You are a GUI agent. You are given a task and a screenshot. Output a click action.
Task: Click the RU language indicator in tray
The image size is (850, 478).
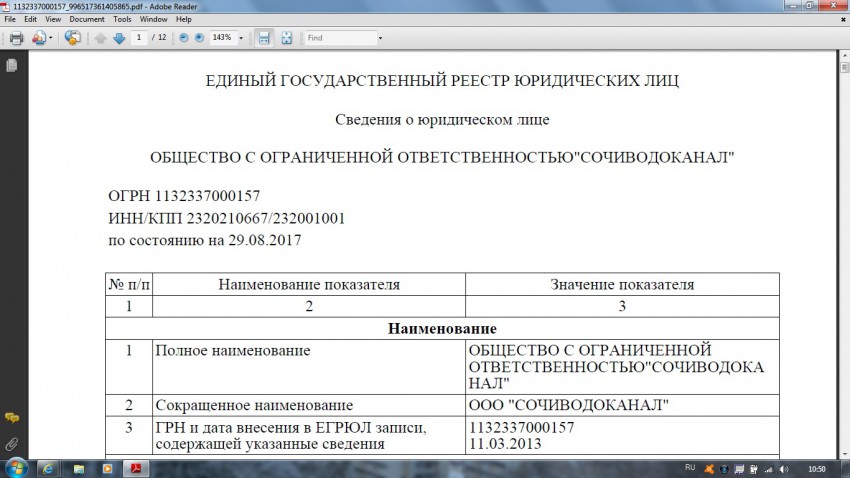(690, 467)
